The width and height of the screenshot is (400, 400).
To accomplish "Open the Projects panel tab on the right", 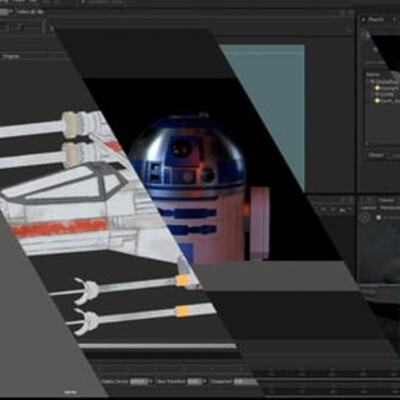I will [x=376, y=19].
